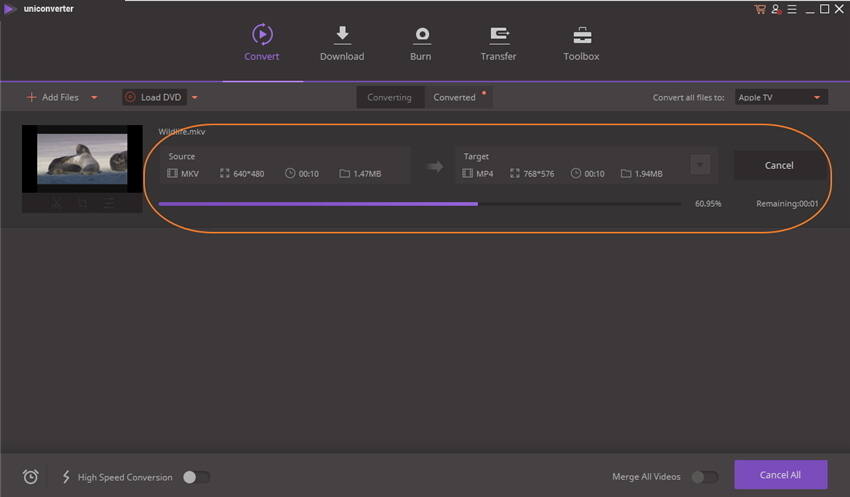The image size is (850, 497).
Task: Open the target format settings dropdown
Action: 700,165
